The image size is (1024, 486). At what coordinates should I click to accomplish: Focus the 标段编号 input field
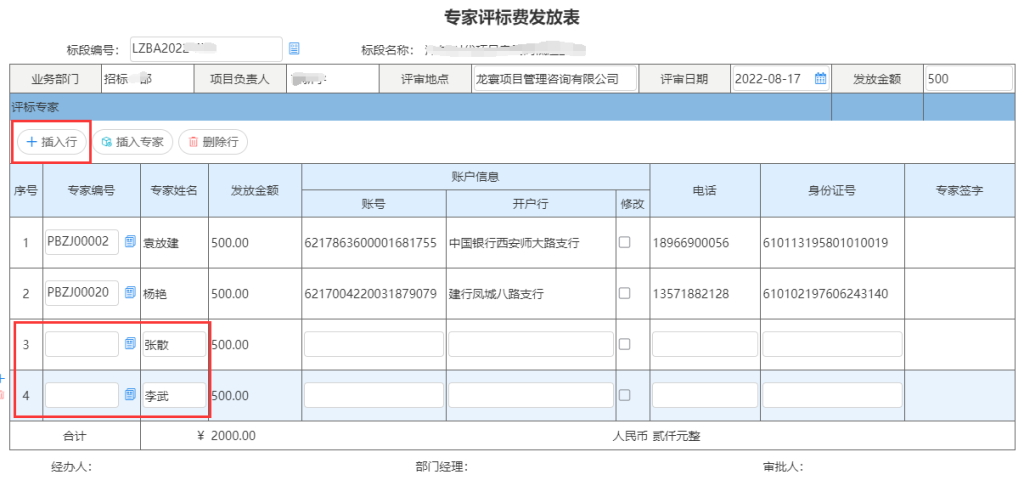pos(206,48)
